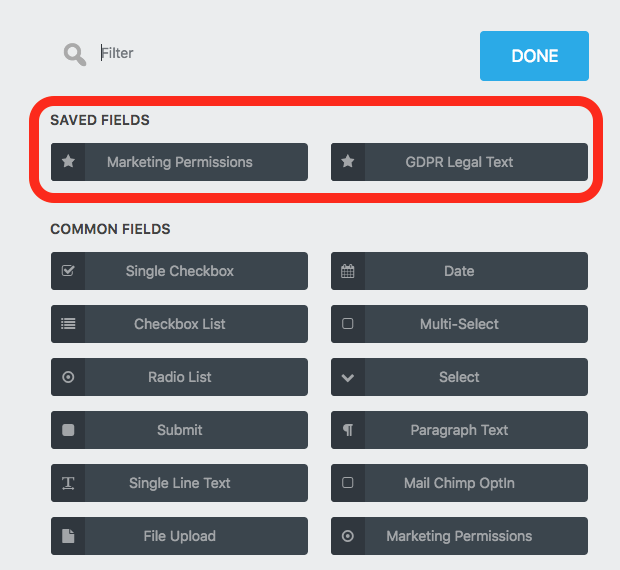620x570 pixels.
Task: Click the search magnifier icon
Action: pyautogui.click(x=75, y=54)
